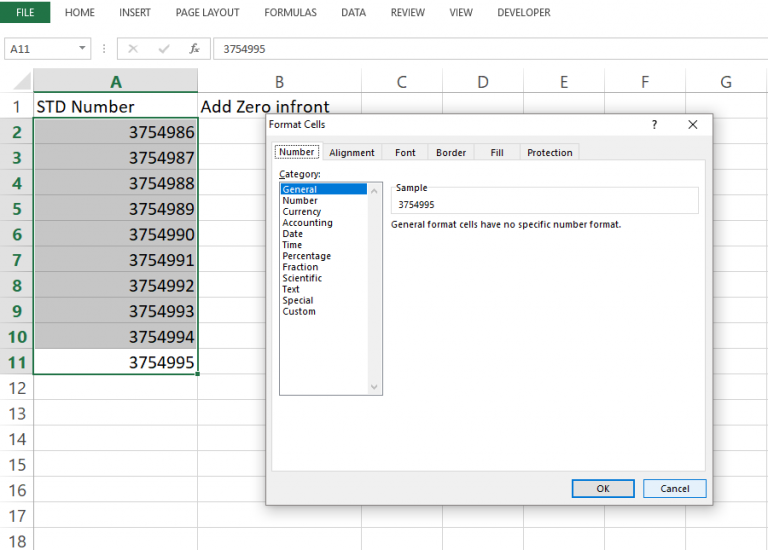Click cell with value 3754992

tap(116, 285)
